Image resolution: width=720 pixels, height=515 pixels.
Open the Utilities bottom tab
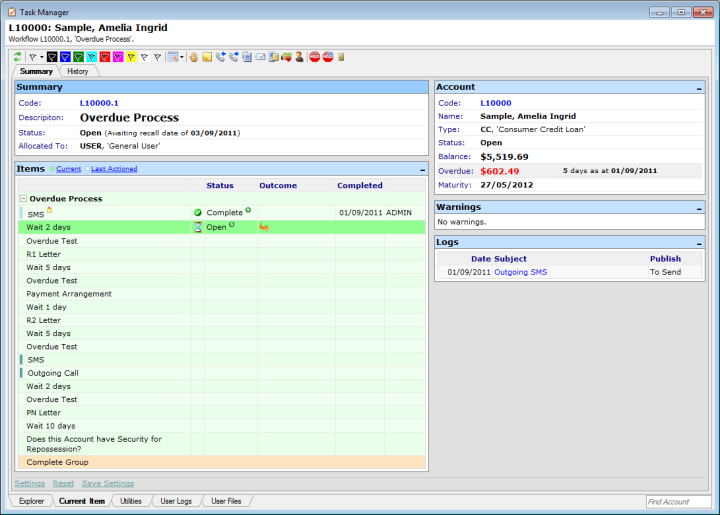pos(131,501)
